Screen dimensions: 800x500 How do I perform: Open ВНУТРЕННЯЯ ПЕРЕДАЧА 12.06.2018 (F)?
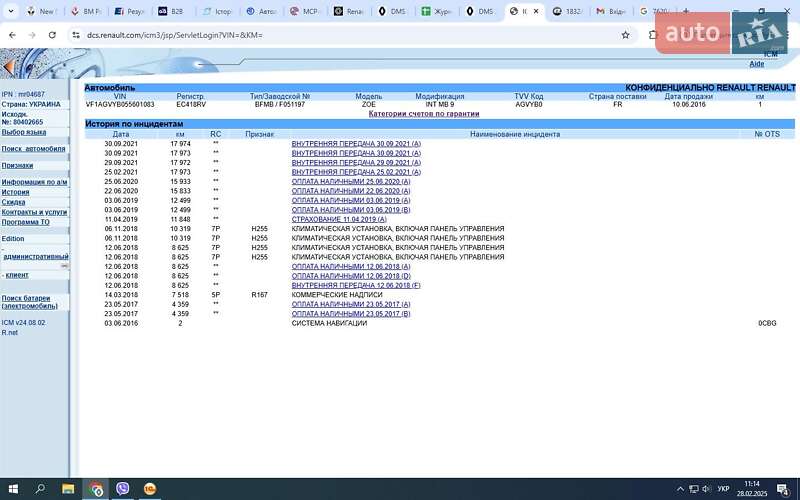coord(356,286)
